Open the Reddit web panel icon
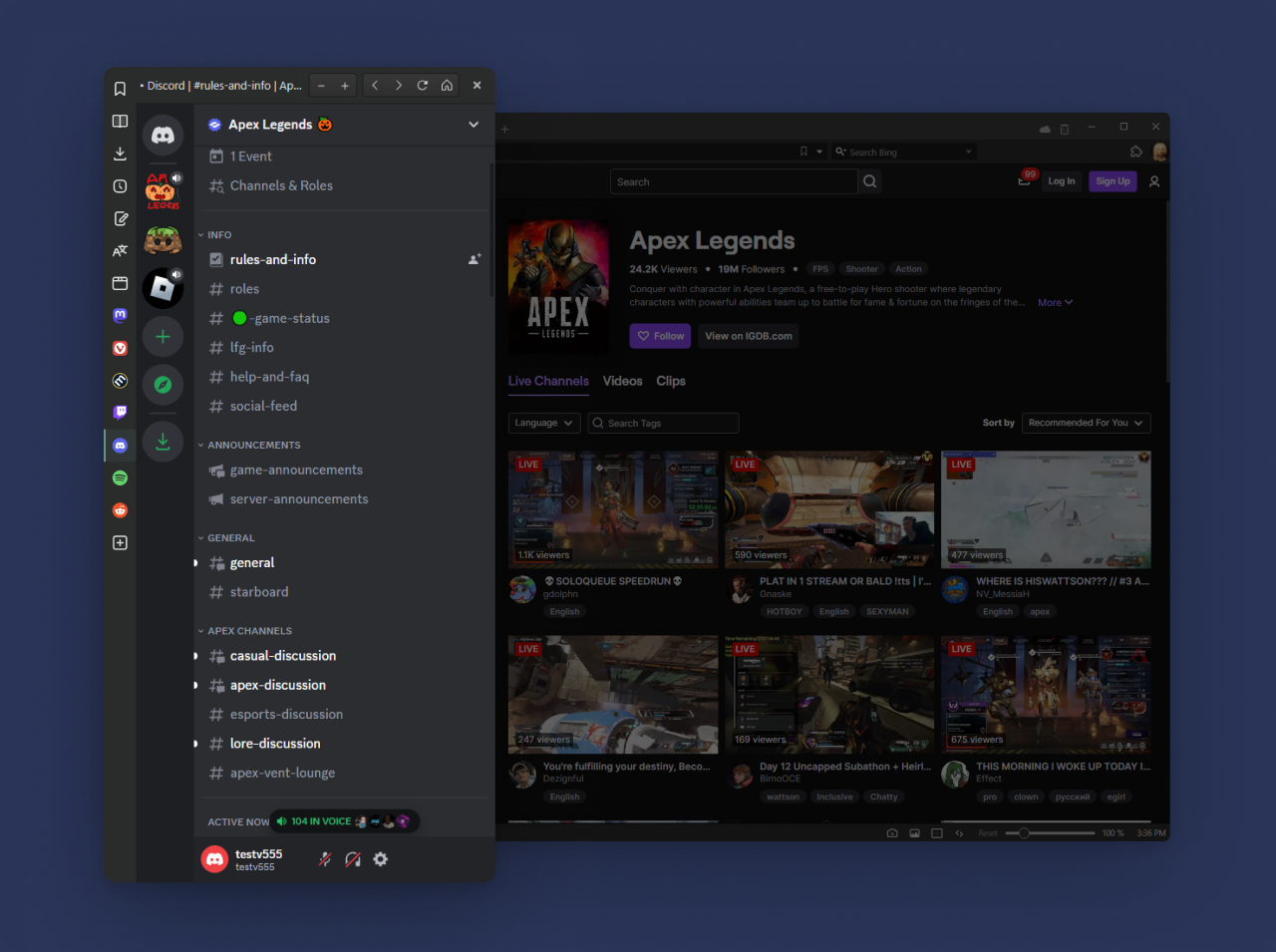The image size is (1276, 952). tap(120, 510)
